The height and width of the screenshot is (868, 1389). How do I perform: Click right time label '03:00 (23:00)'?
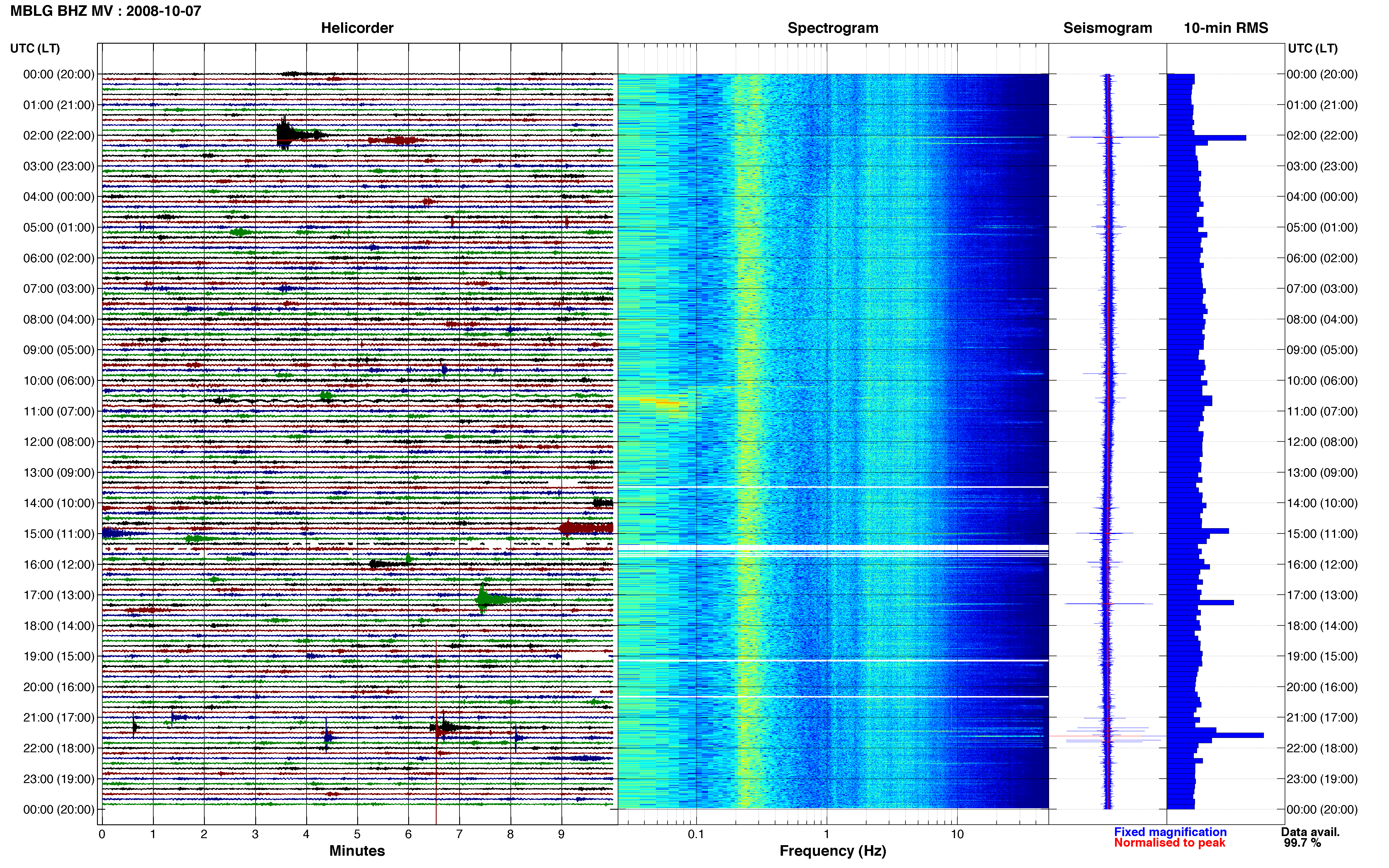pos(1322,166)
